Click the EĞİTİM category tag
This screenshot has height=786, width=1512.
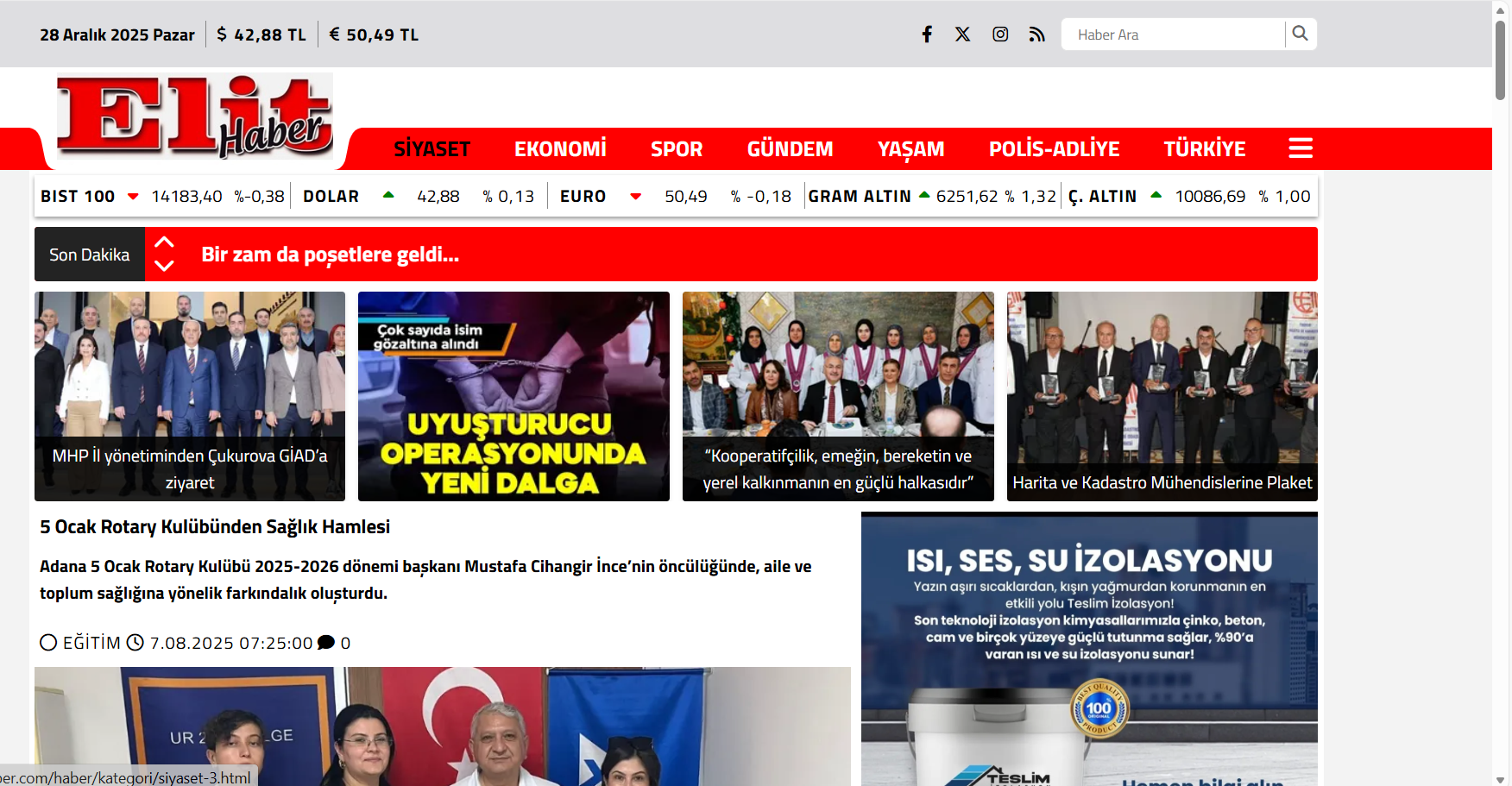pyautogui.click(x=91, y=643)
